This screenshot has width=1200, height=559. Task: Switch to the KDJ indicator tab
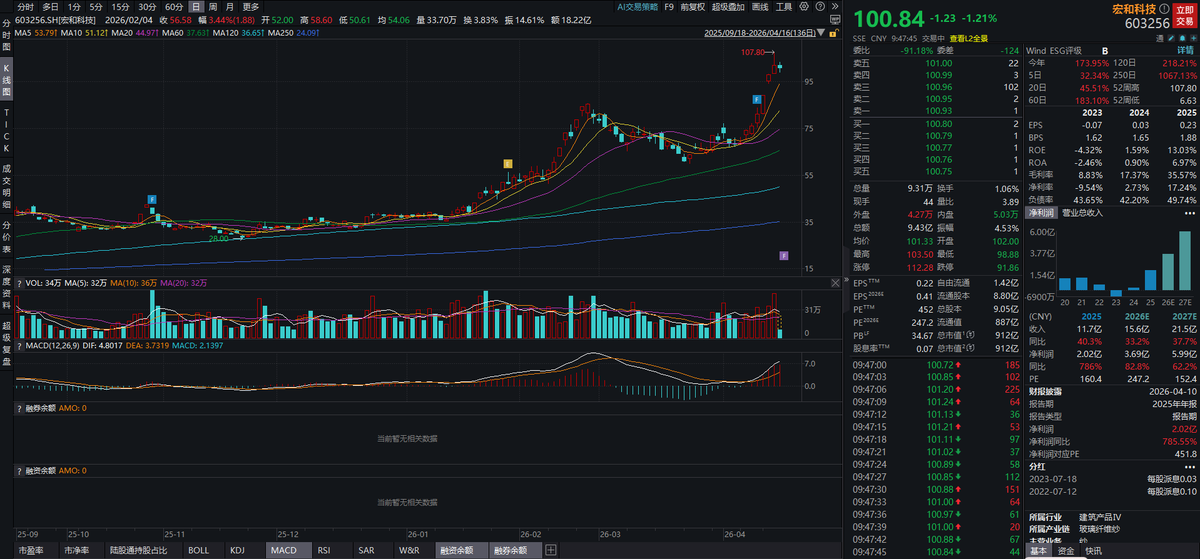[237, 550]
